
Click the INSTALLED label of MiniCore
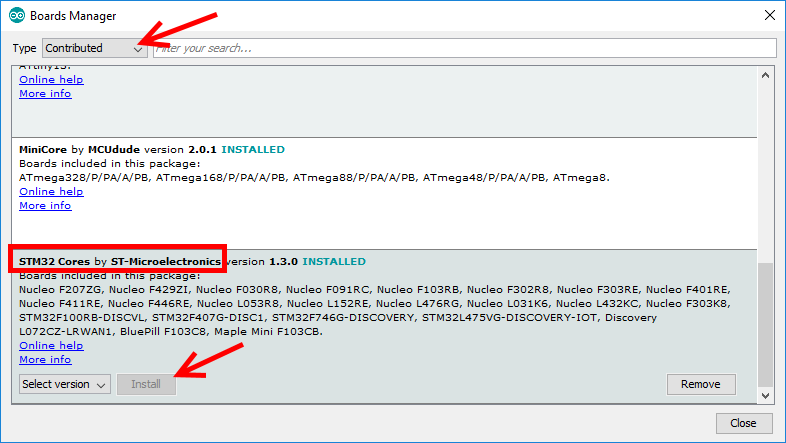coord(253,149)
